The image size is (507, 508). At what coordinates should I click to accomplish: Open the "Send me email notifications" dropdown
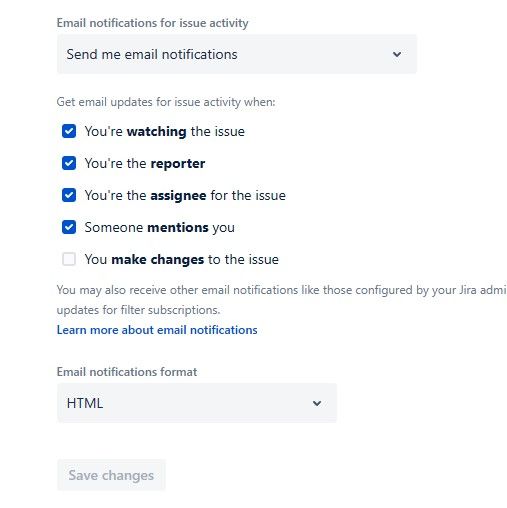point(237,54)
